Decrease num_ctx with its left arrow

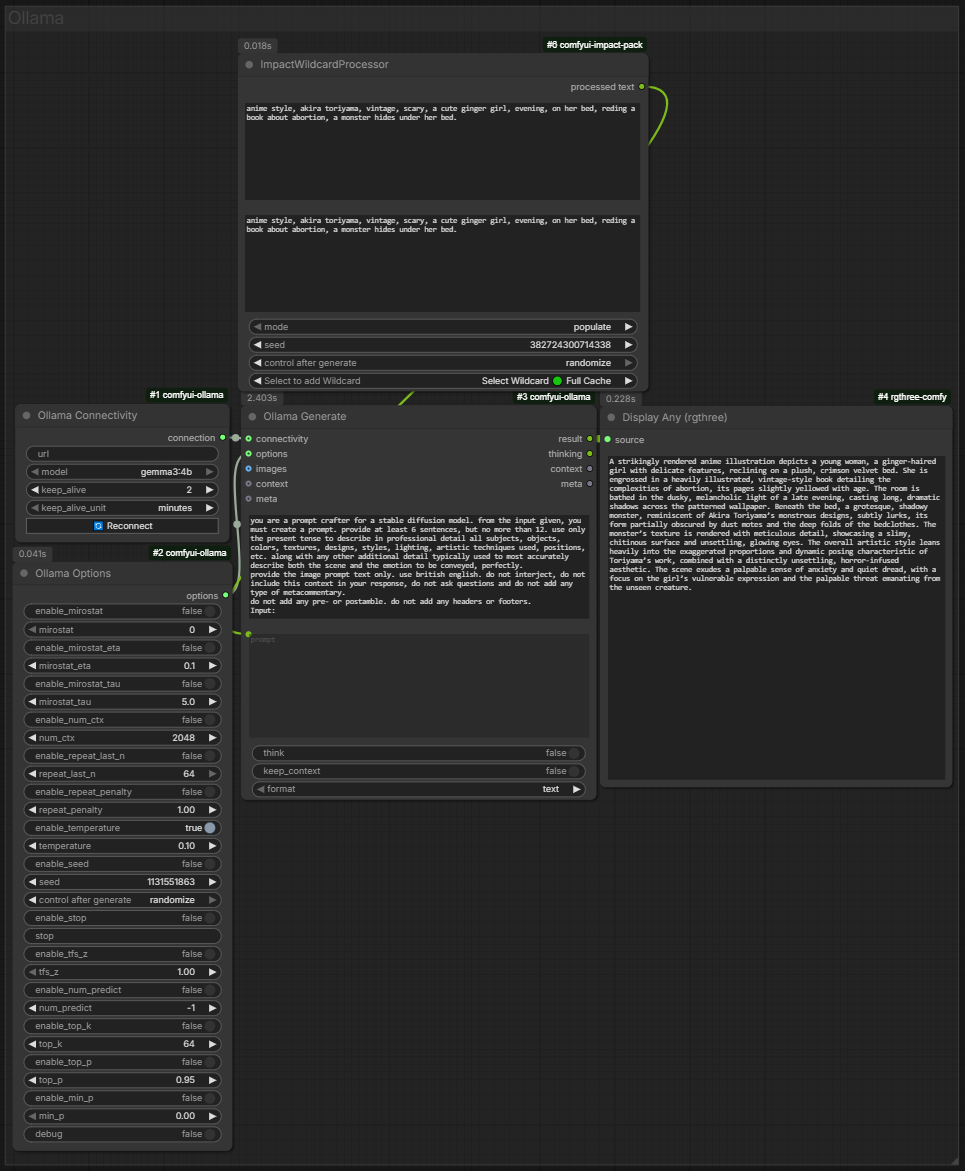[x=32, y=738]
